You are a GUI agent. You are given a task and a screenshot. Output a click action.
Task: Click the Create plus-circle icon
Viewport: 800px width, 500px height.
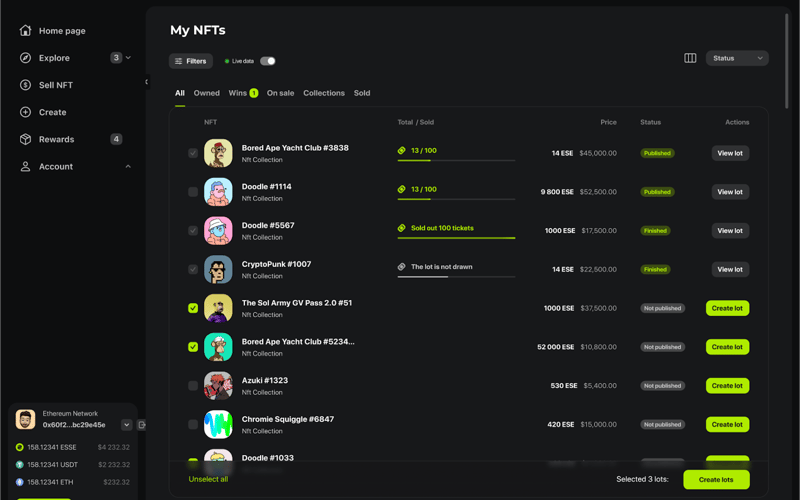click(25, 112)
